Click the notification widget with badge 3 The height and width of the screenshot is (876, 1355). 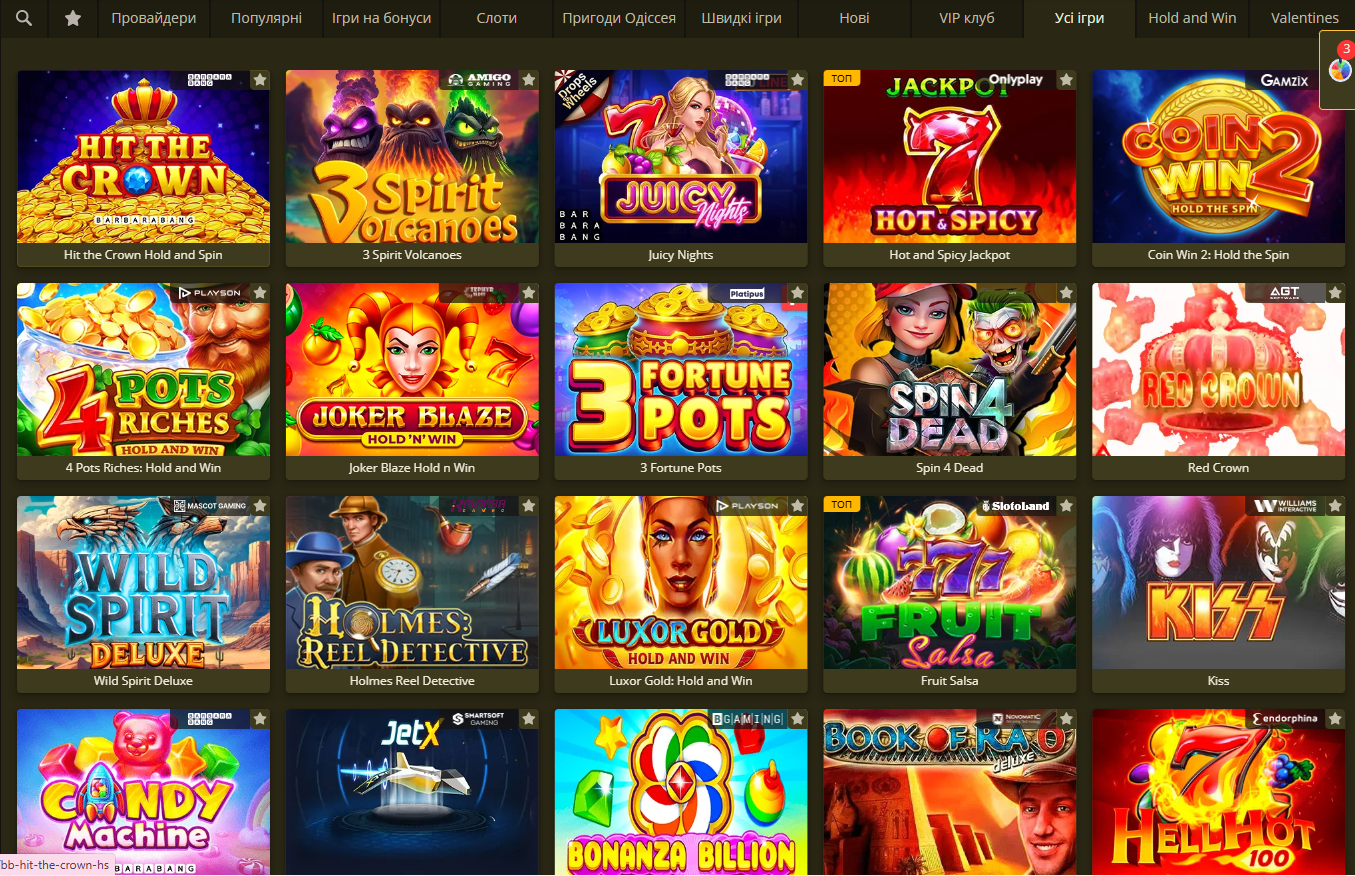pos(1339,68)
